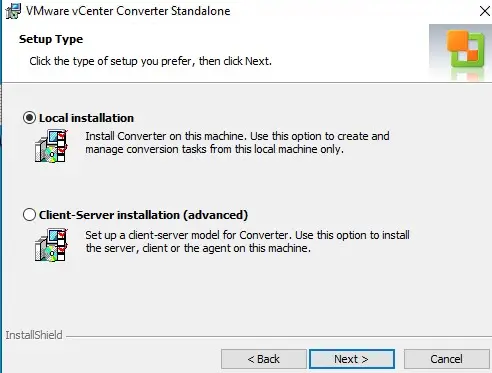This screenshot has height=373, width=492.
Task: Go to the next step with Next
Action: [352, 359]
